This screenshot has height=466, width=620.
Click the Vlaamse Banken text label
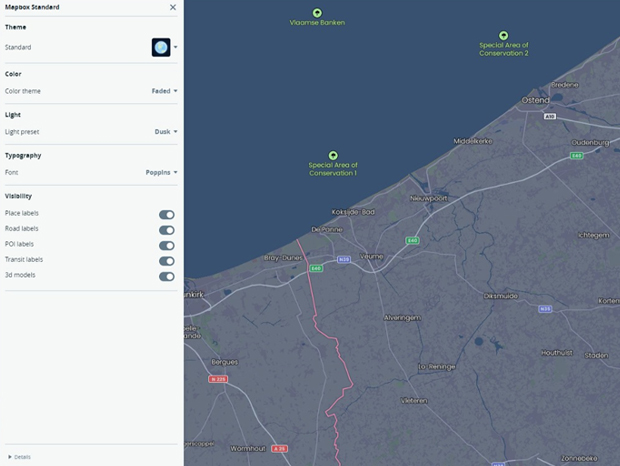click(317, 23)
